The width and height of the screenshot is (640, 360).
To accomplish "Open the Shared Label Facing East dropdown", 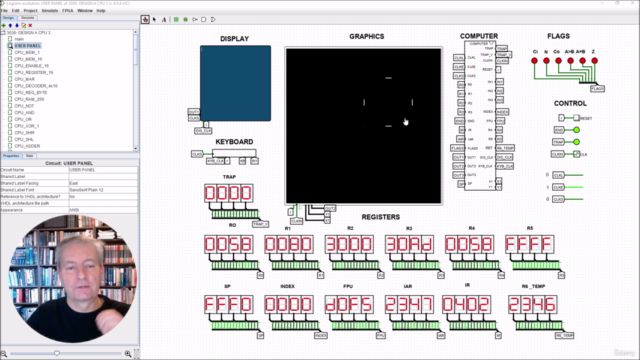I will 103,183.
